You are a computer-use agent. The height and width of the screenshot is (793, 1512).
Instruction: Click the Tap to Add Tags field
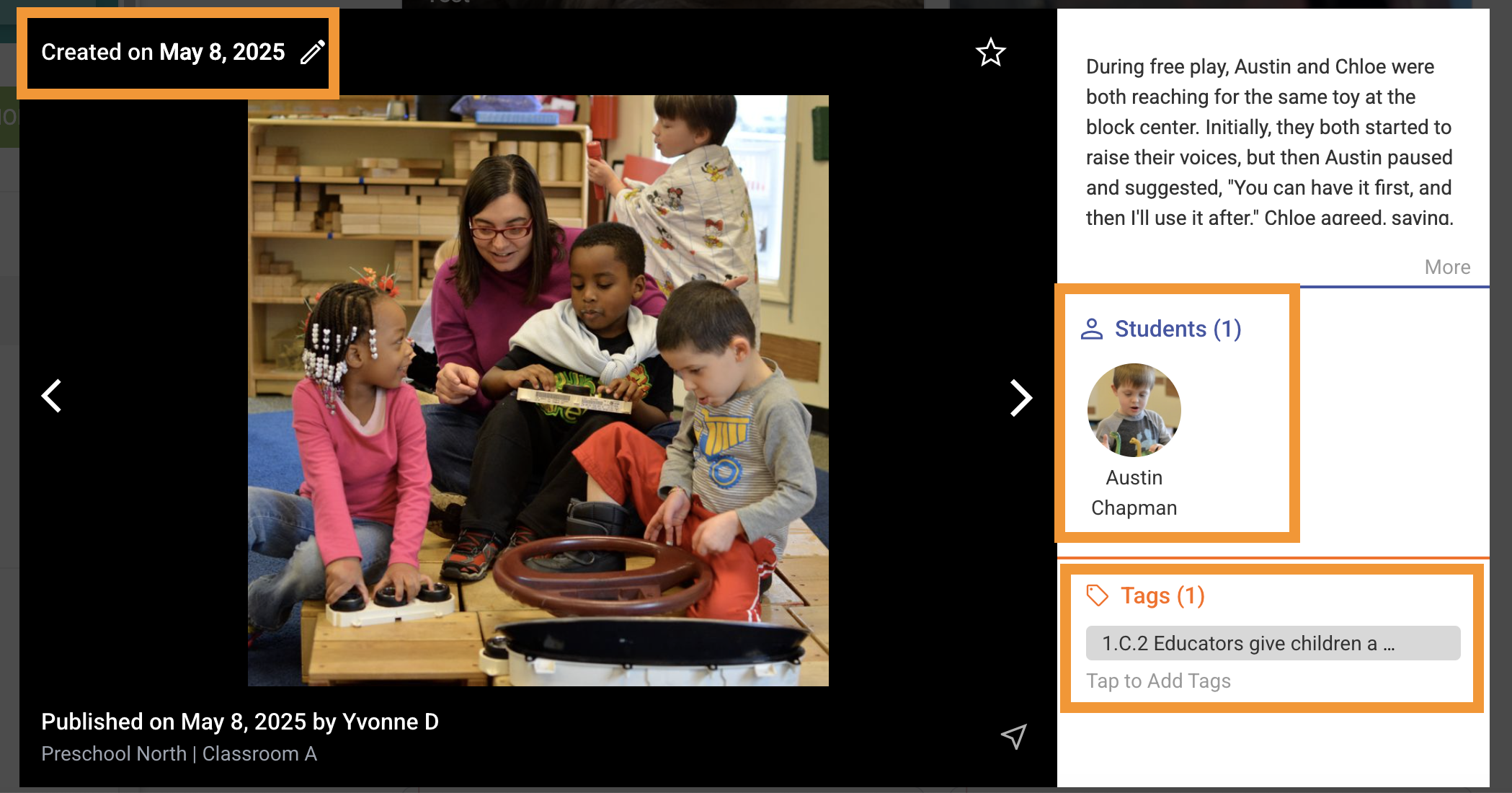coord(1158,681)
